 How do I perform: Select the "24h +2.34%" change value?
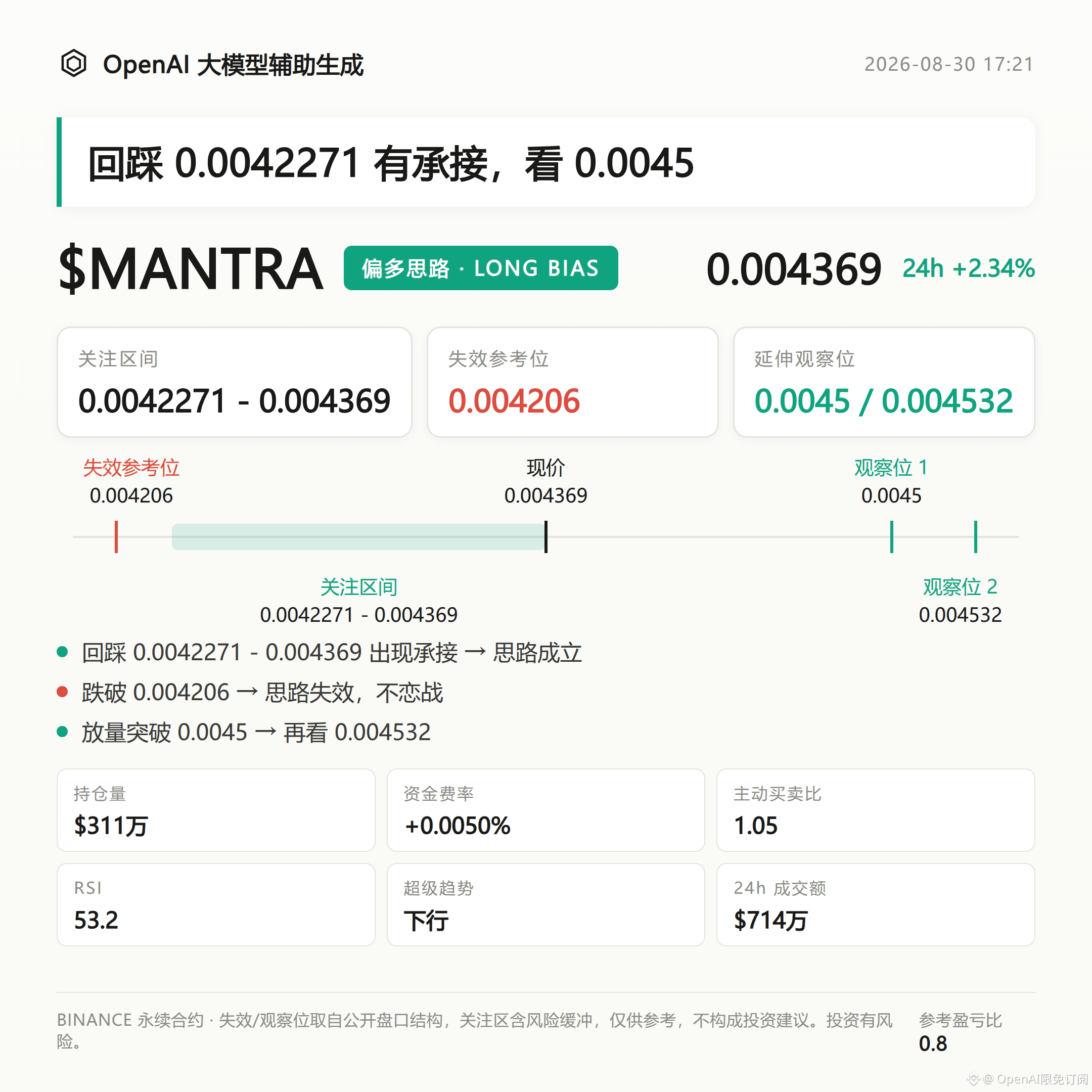point(968,268)
